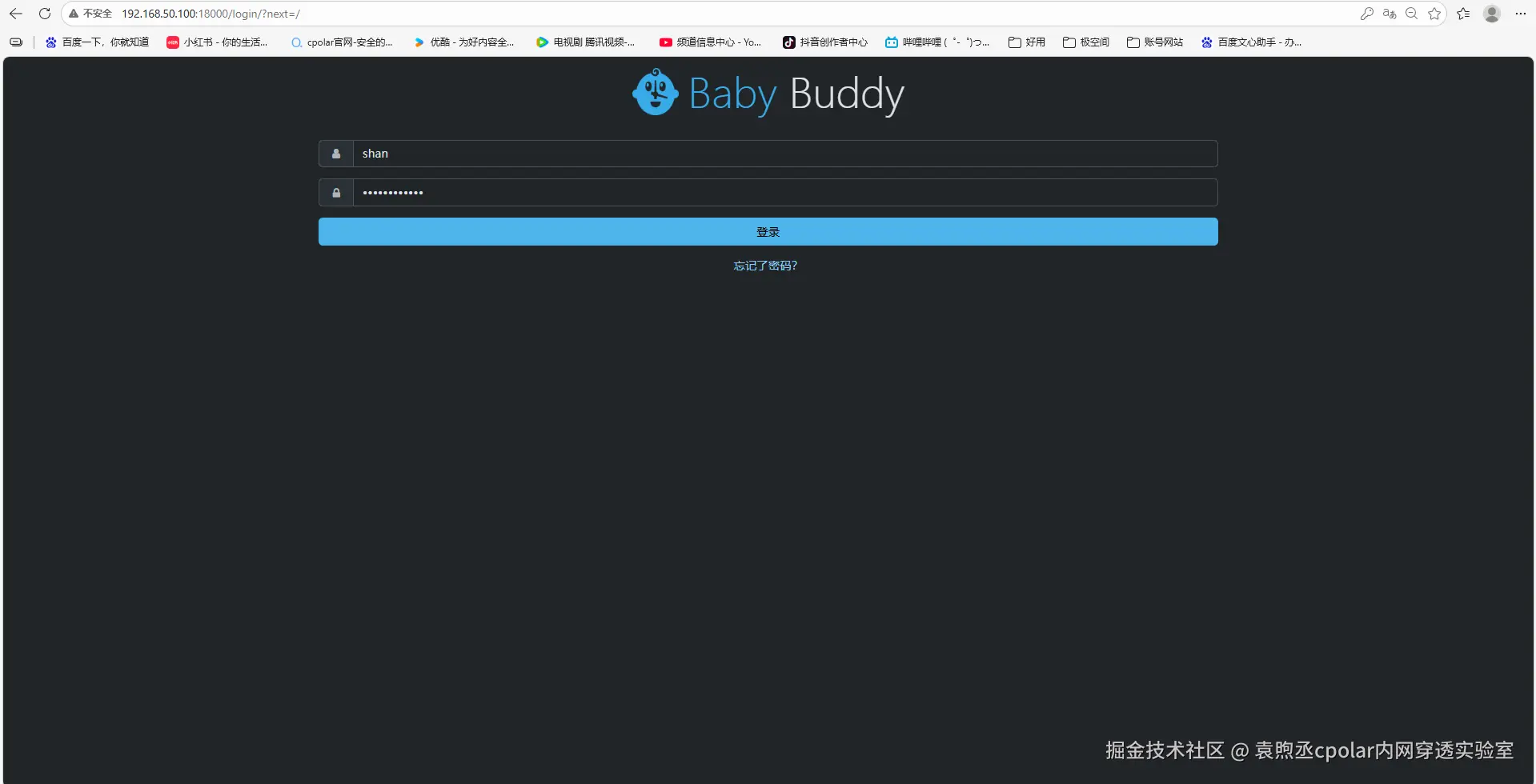Open the 百度一下 bookmark

coord(98,42)
